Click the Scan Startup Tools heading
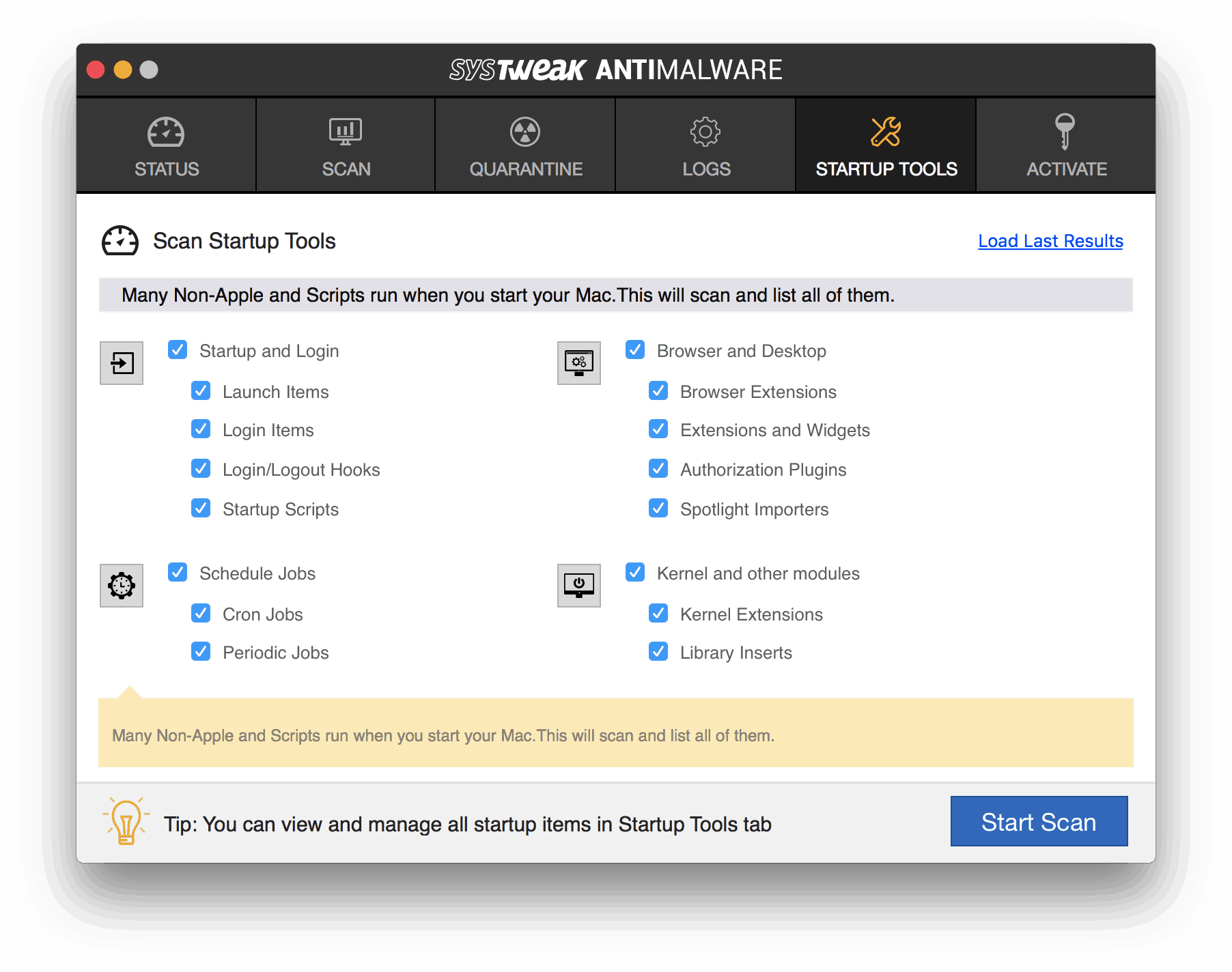Image resolution: width=1232 pixels, height=972 pixels. tap(244, 241)
